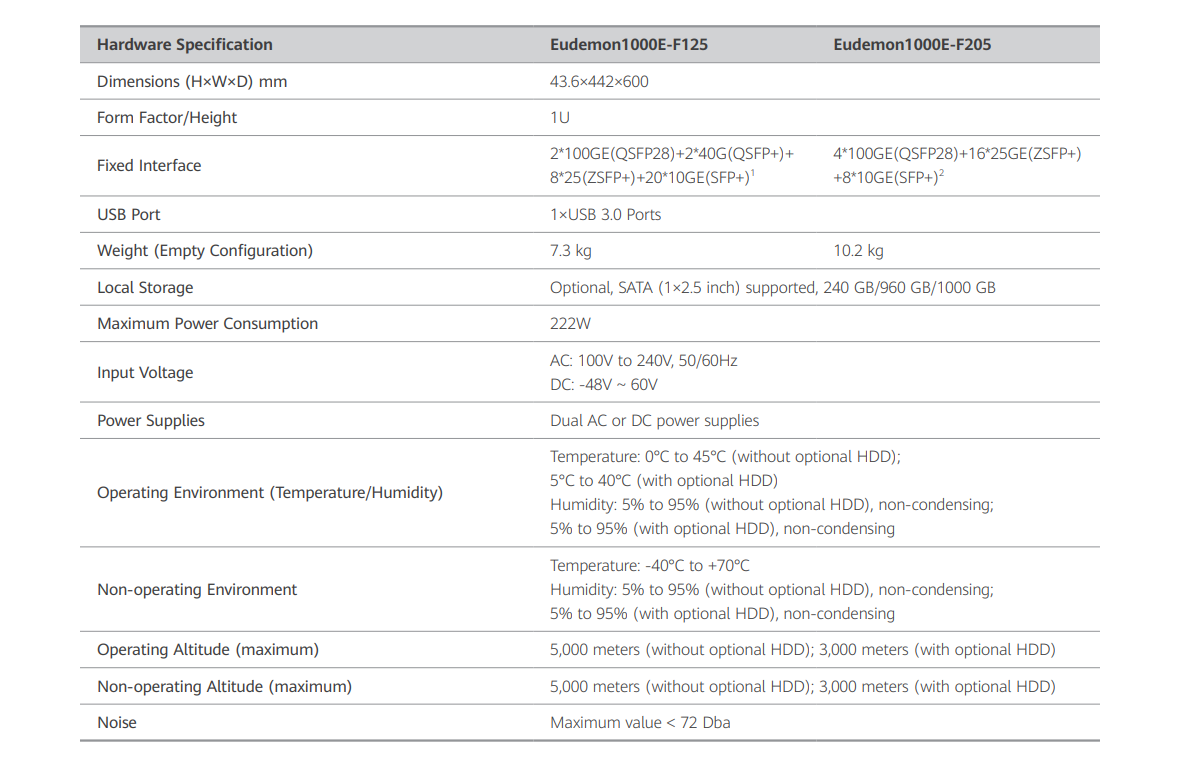Click the Fixed Interface row label
The width and height of the screenshot is (1185, 758).
pyautogui.click(x=149, y=166)
